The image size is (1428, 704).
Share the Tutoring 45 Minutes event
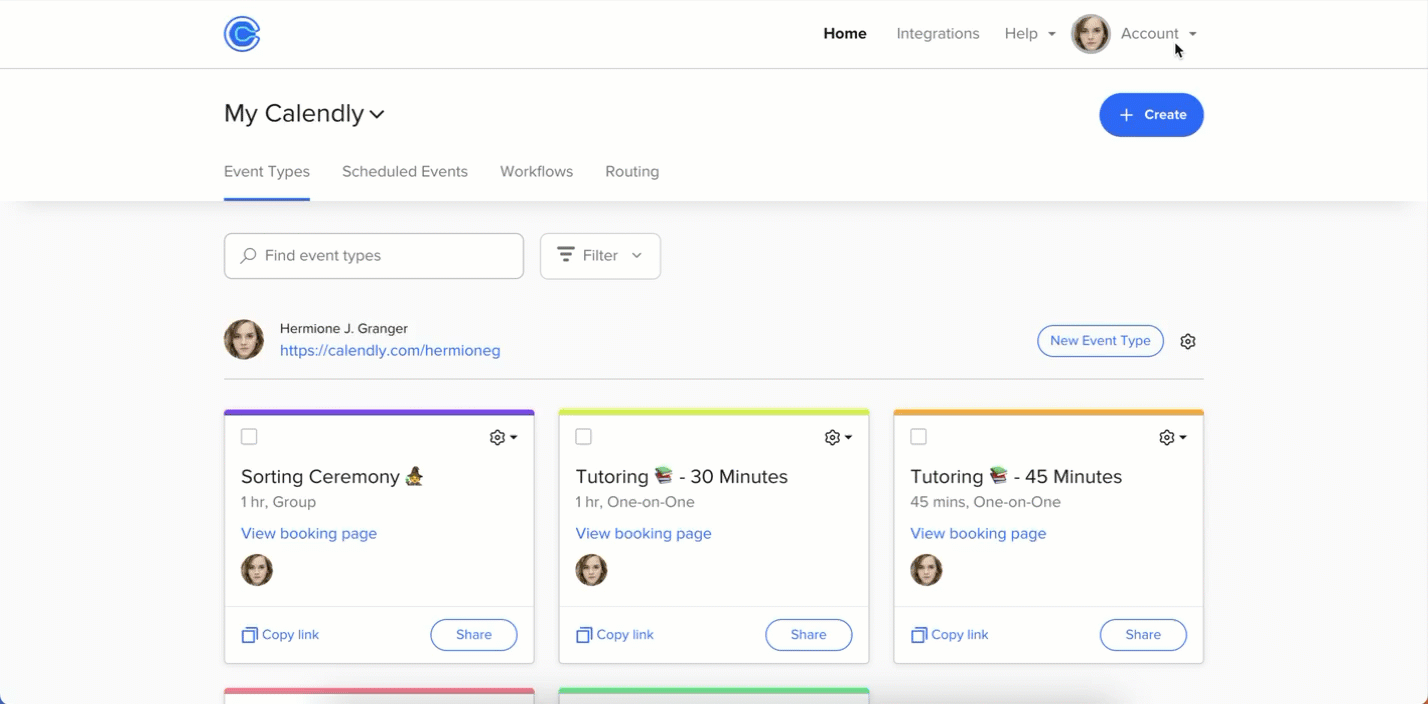coord(1143,635)
